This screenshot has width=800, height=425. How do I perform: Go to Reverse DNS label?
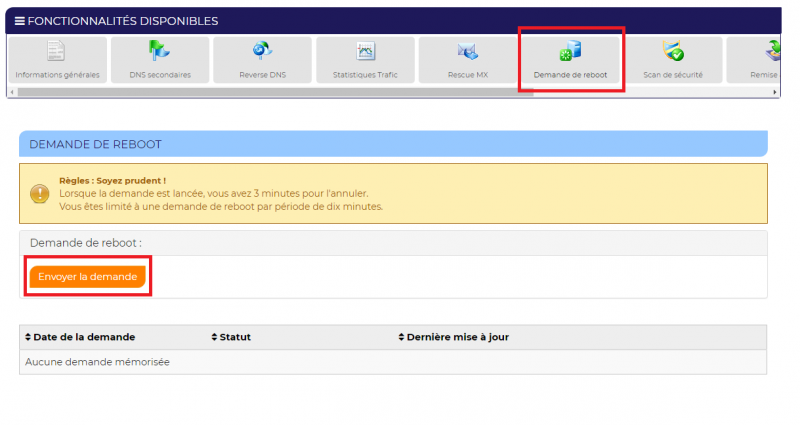click(x=263, y=75)
